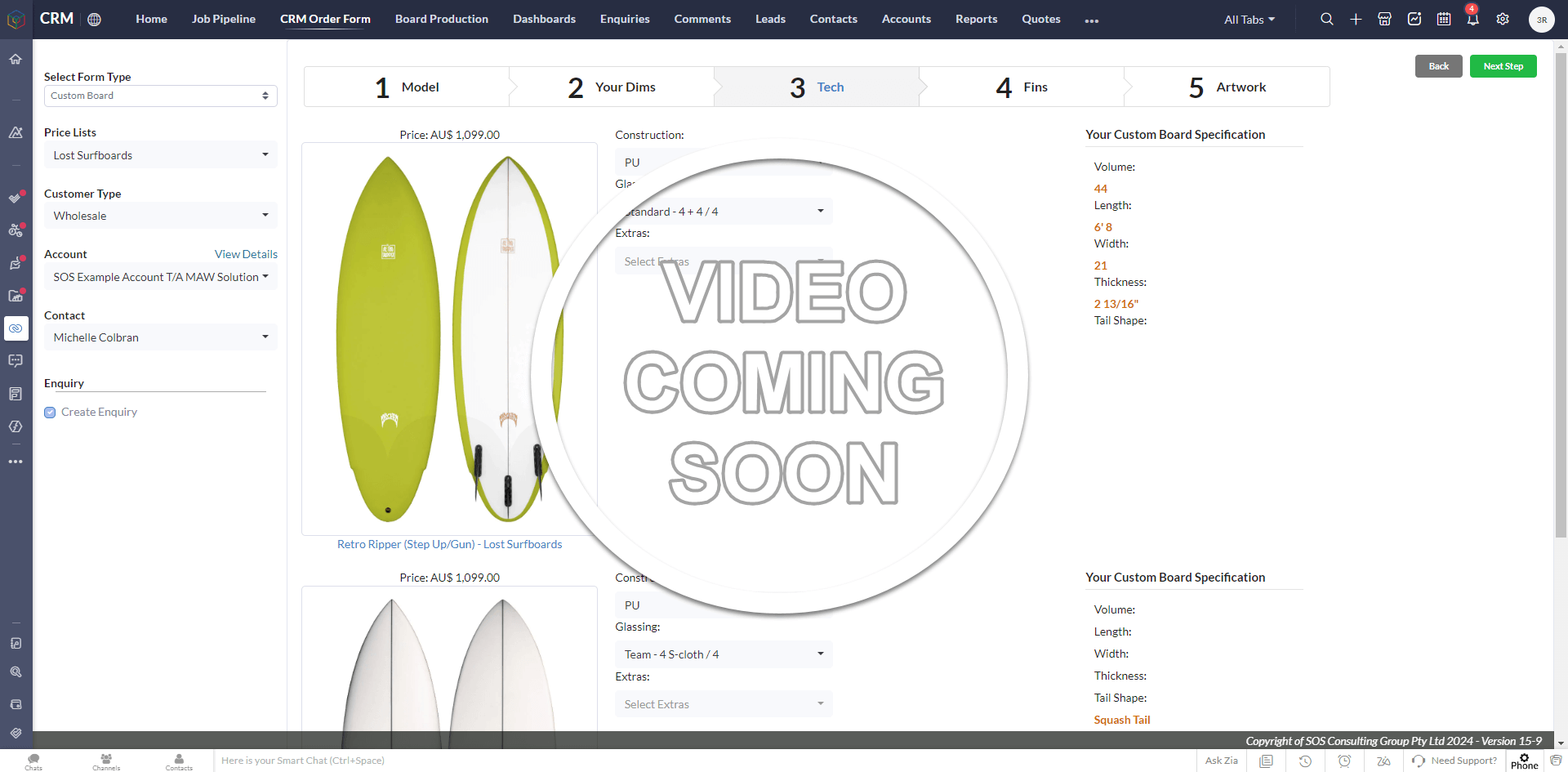Viewport: 1568px width, 772px height.
Task: Click the Zia handwriting icon in bottom bar
Action: 1383,761
